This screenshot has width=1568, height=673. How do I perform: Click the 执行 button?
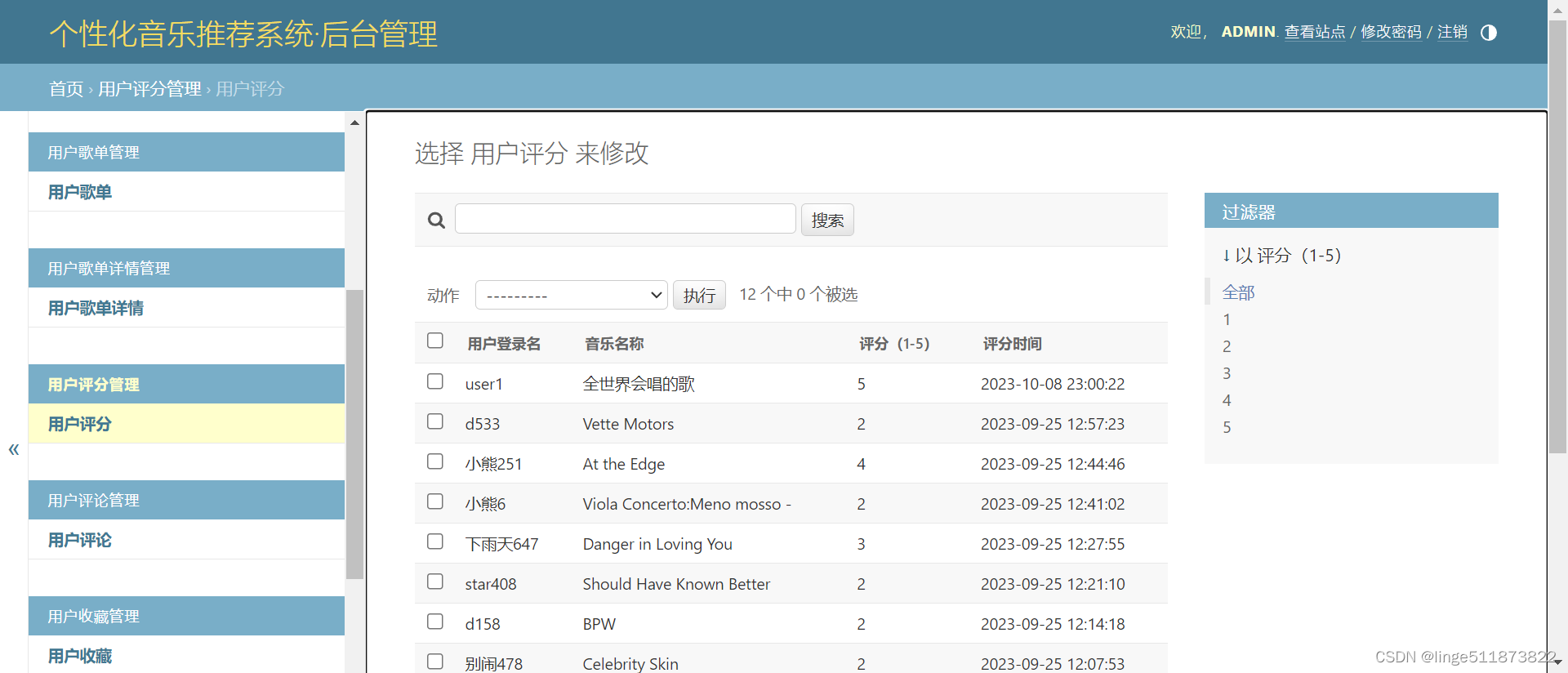pos(699,295)
